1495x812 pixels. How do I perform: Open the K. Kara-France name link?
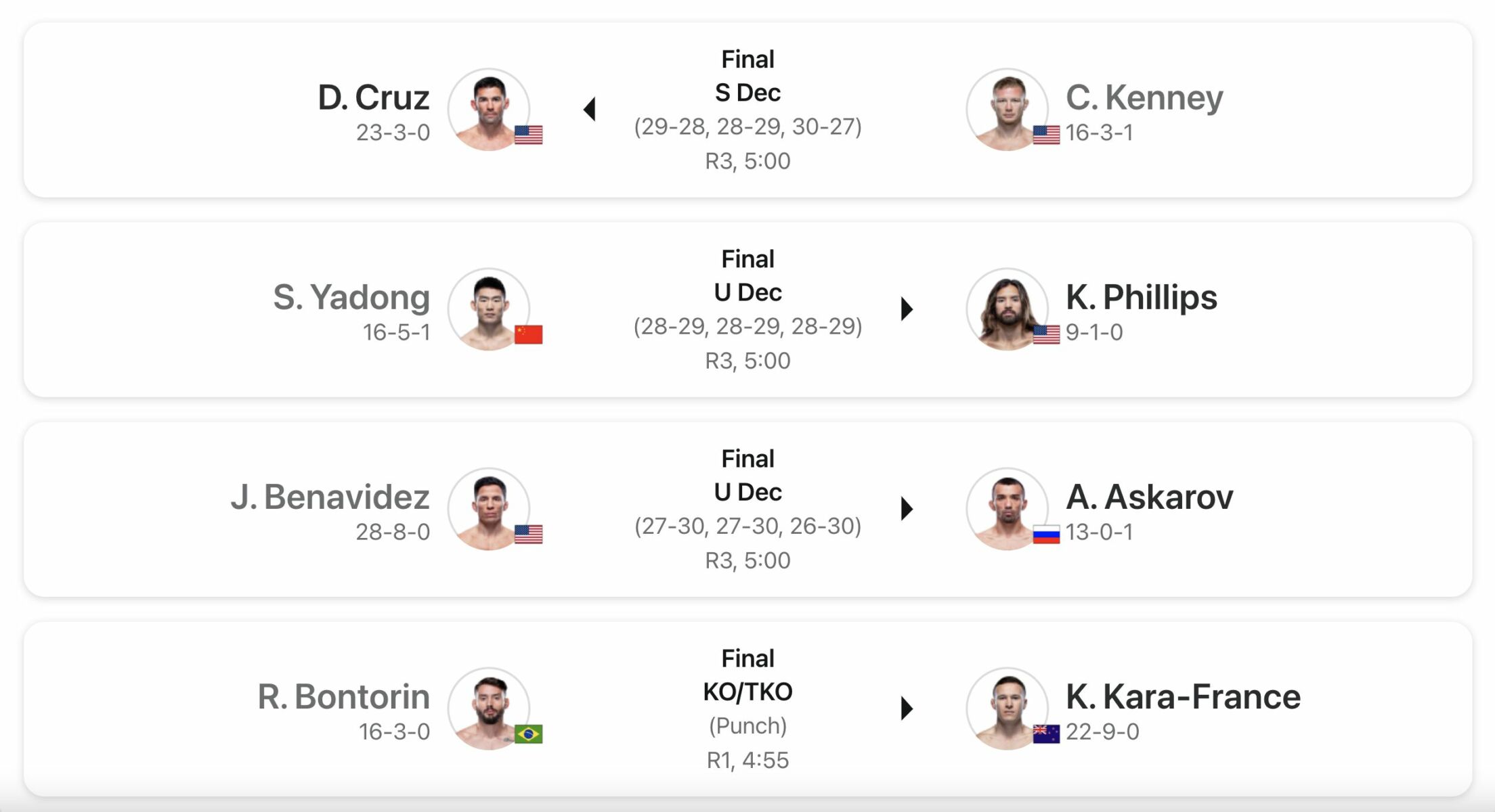click(1183, 696)
